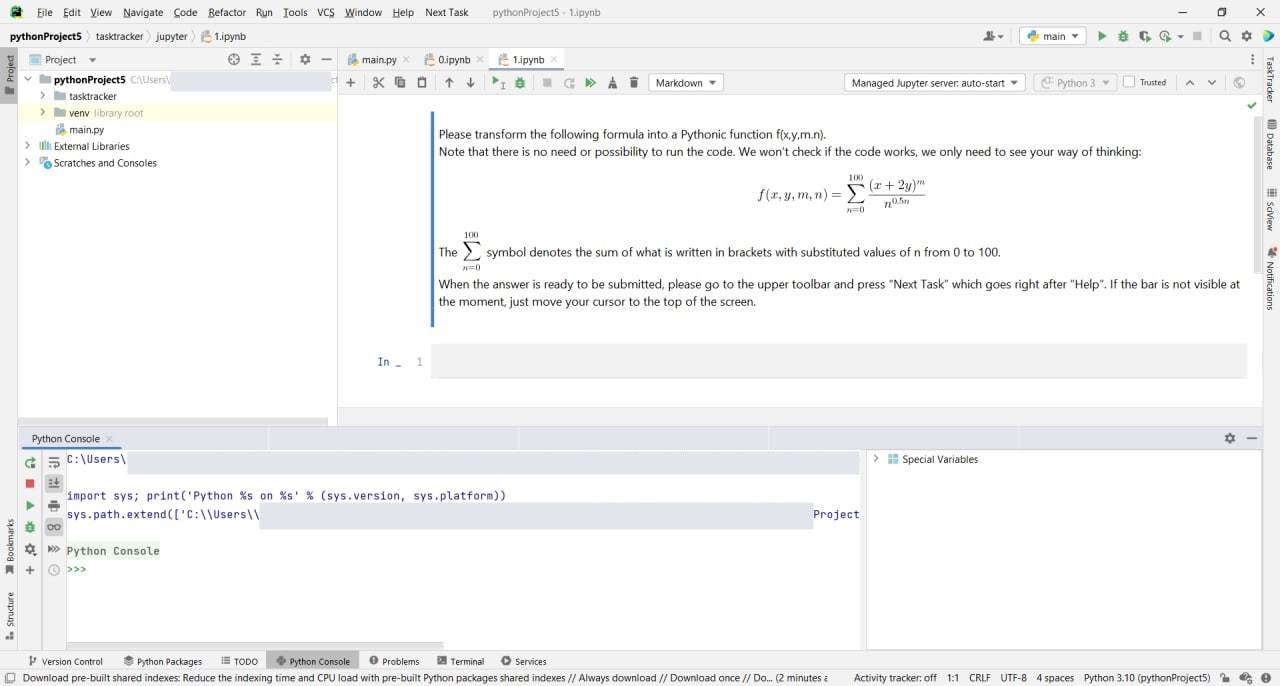Open the Markdown cell type dropdown

click(x=686, y=83)
